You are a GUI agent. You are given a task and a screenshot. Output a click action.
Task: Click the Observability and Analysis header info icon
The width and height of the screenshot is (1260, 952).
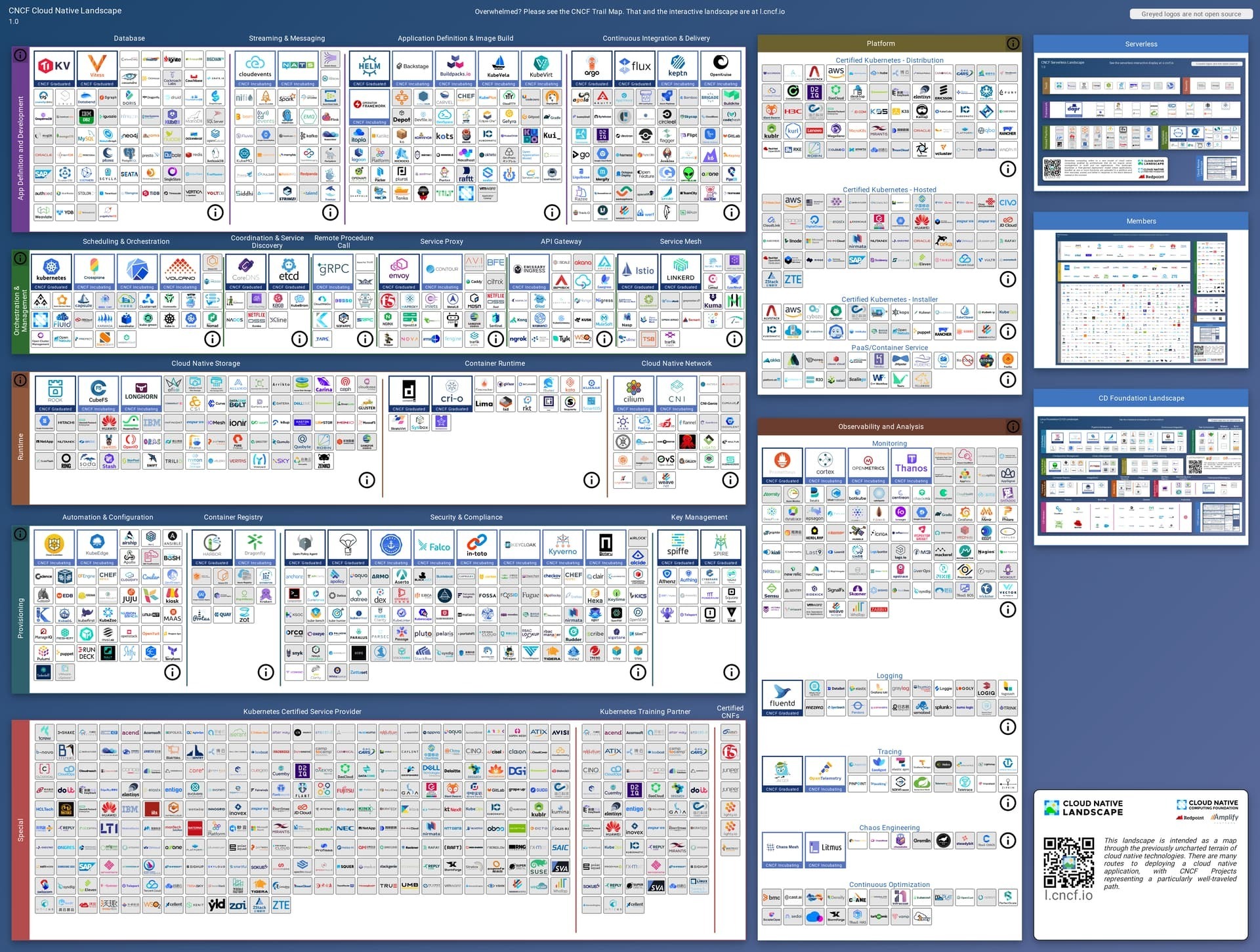(1013, 426)
